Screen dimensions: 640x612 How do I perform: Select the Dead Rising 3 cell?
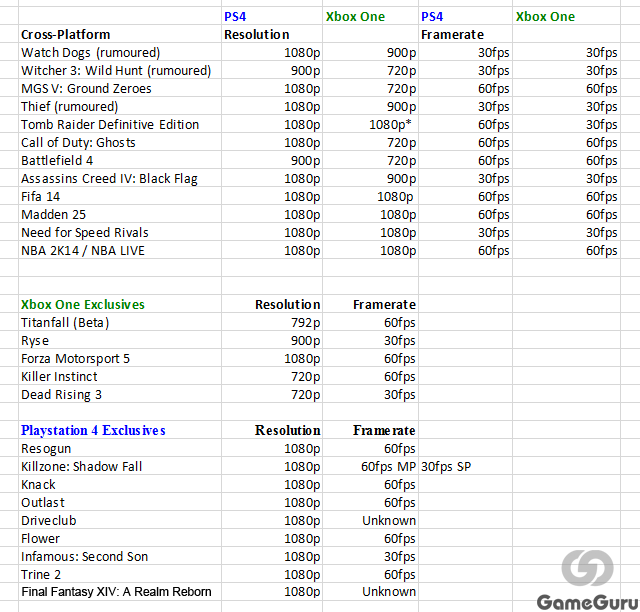120,394
